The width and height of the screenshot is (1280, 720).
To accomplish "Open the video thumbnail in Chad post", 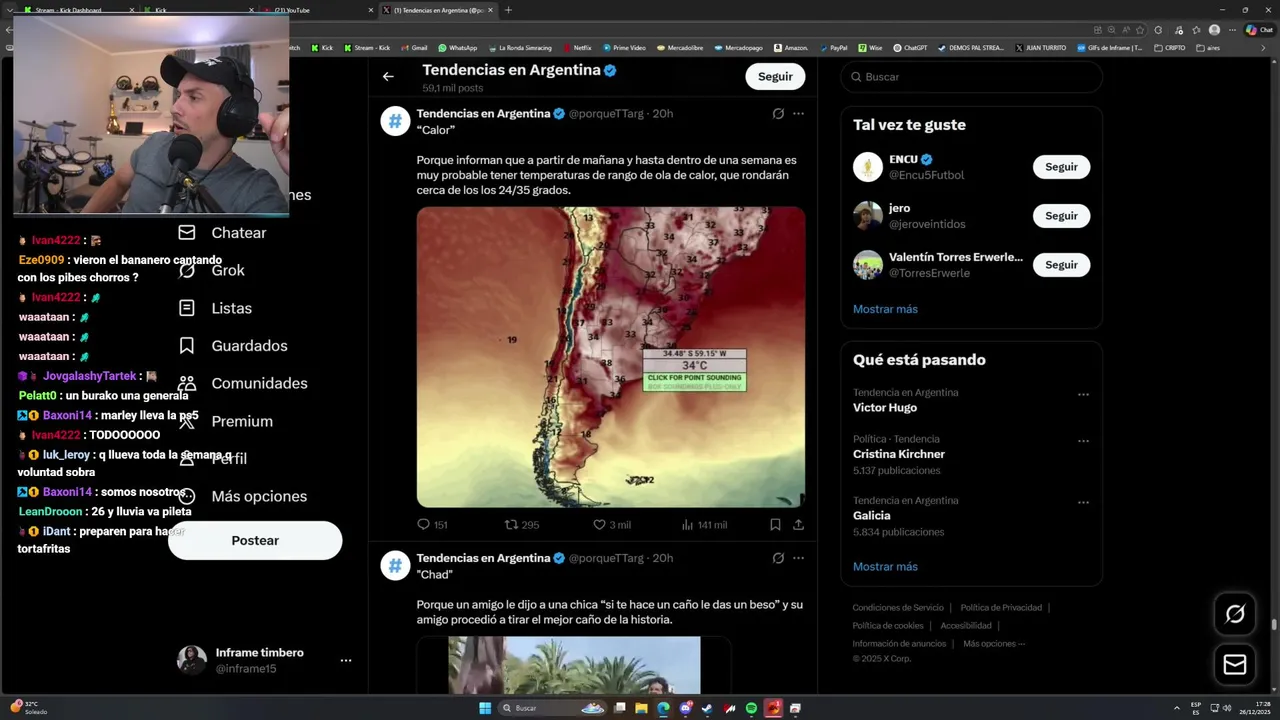I will 574,666.
